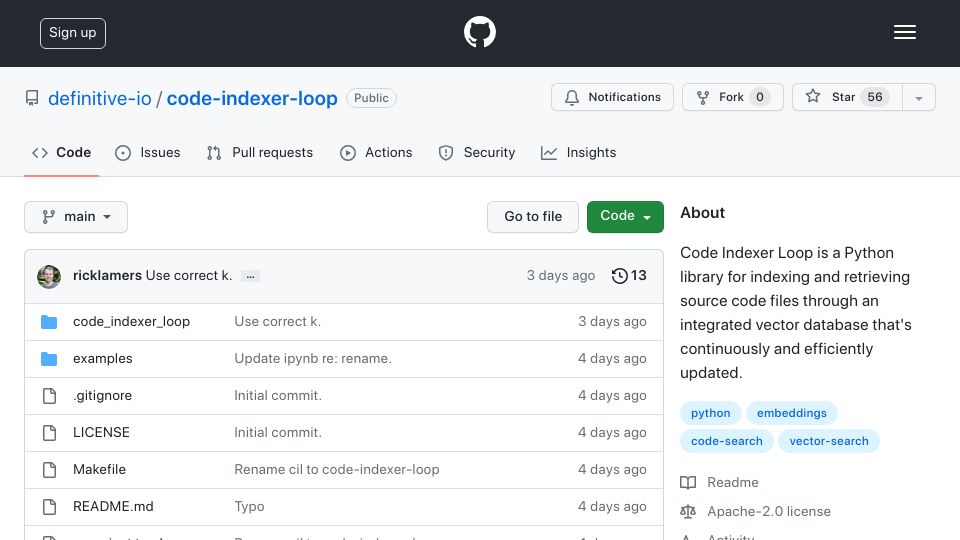Click the Notifications button
The width and height of the screenshot is (960, 540).
612,97
